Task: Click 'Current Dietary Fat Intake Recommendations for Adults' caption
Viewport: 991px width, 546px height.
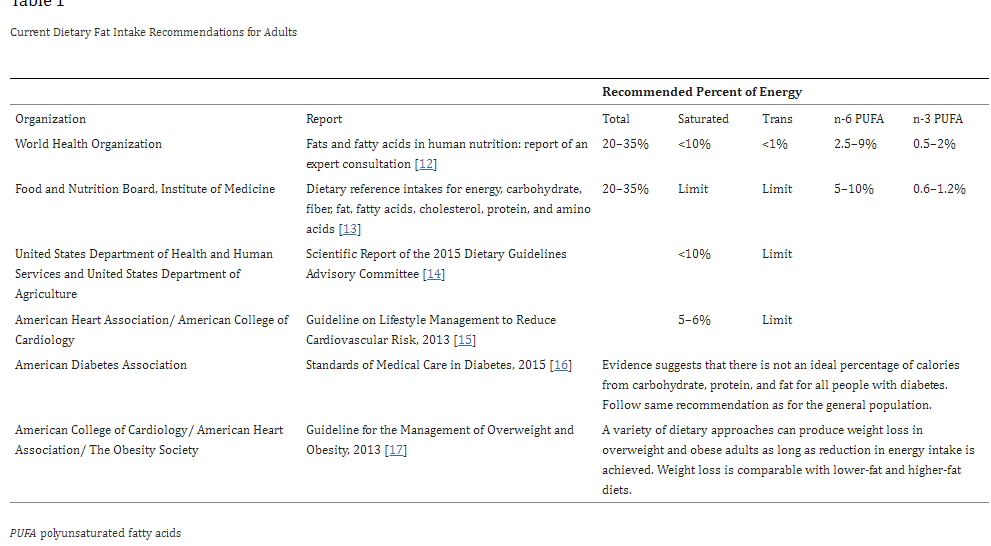Action: (x=154, y=32)
